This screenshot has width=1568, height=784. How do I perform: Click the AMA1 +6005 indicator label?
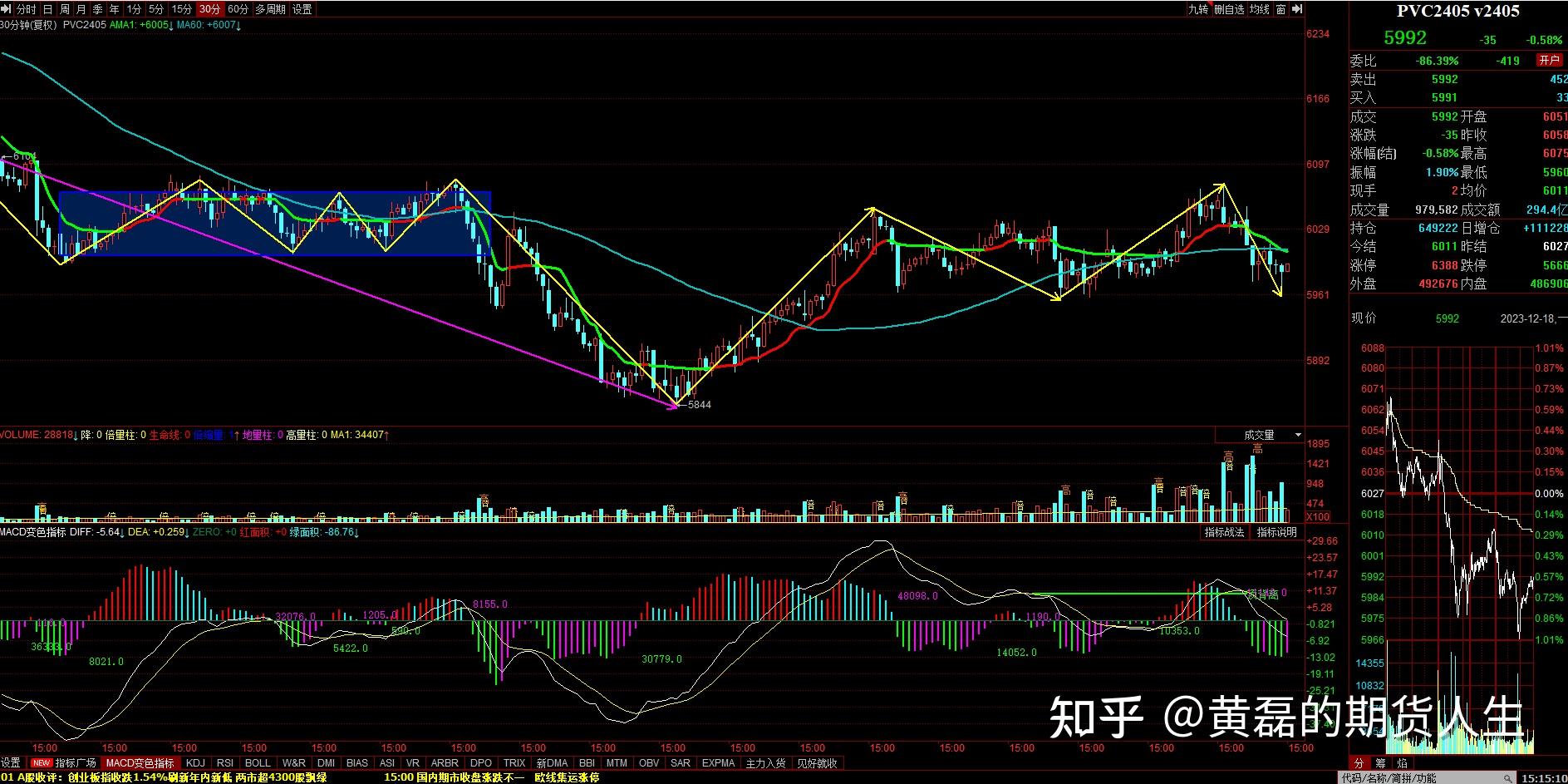click(142, 25)
